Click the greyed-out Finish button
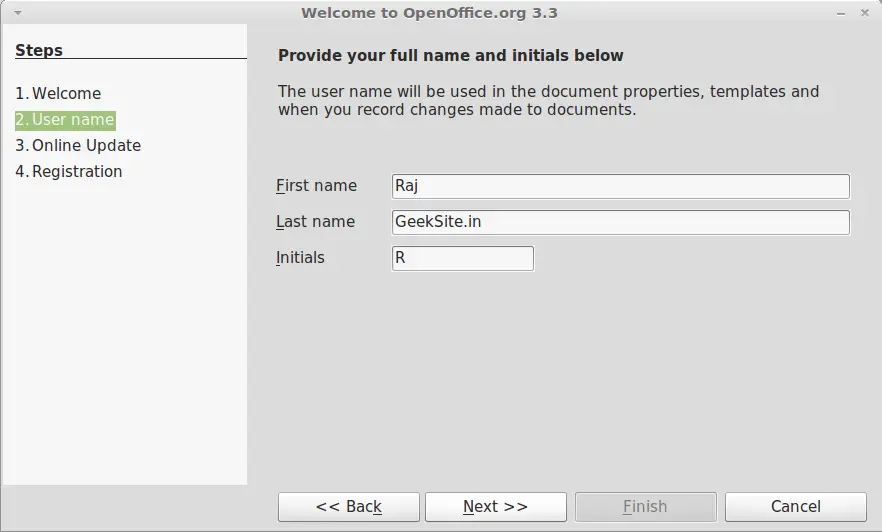Image resolution: width=882 pixels, height=532 pixels. tap(645, 507)
